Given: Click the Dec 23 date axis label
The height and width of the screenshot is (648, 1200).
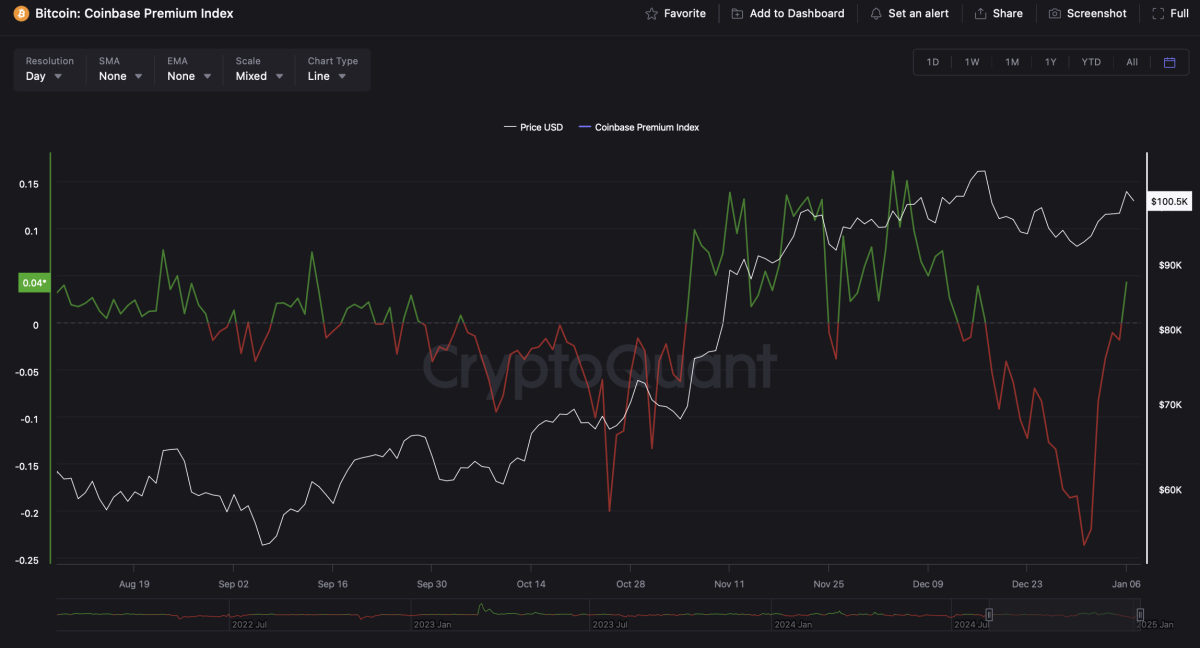Looking at the screenshot, I should [1027, 584].
